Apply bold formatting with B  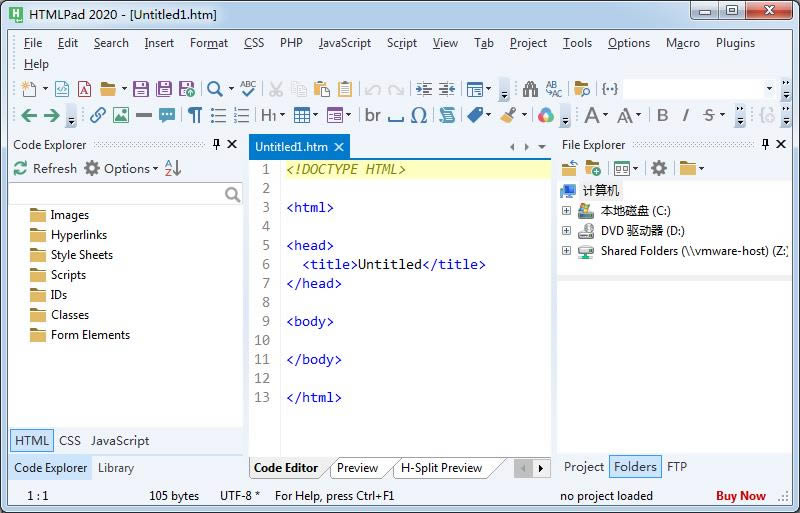point(662,115)
